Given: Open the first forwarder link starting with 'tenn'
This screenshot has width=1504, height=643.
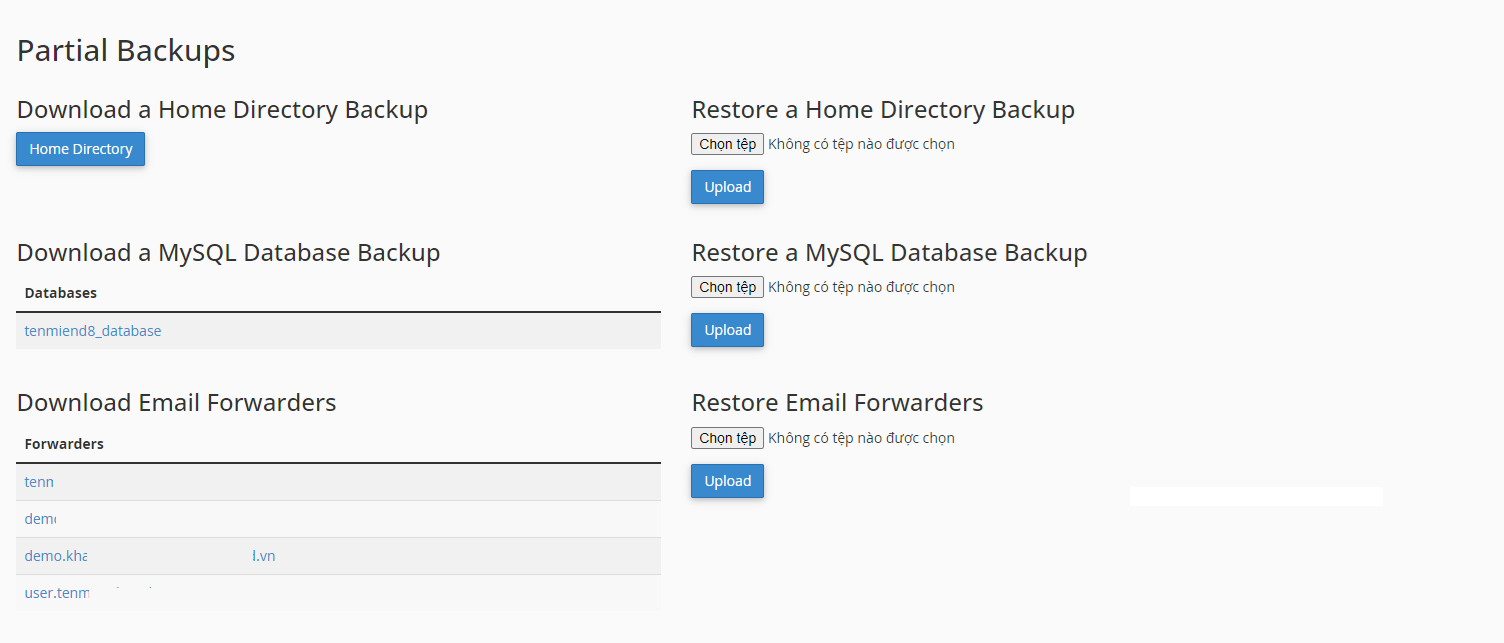Looking at the screenshot, I should tap(39, 482).
